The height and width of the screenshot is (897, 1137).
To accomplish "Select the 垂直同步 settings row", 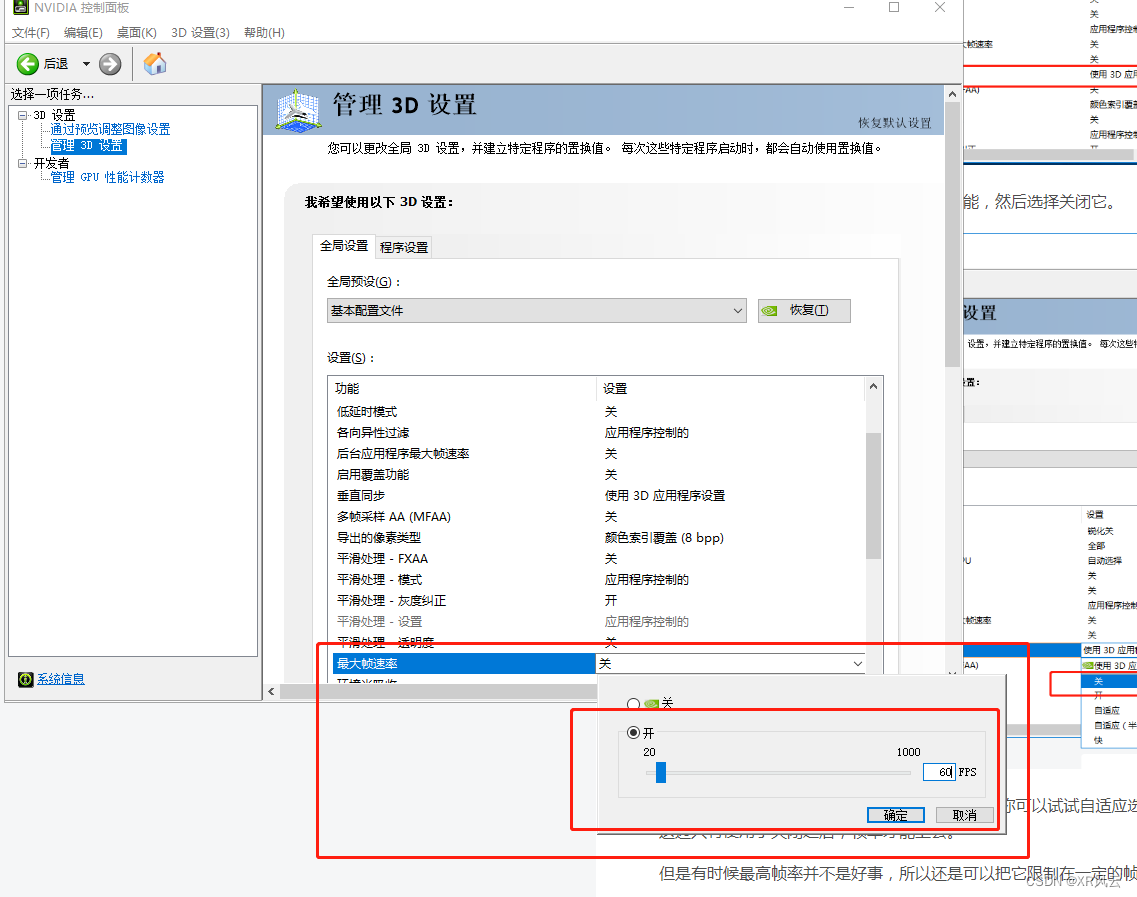I will (x=599, y=495).
